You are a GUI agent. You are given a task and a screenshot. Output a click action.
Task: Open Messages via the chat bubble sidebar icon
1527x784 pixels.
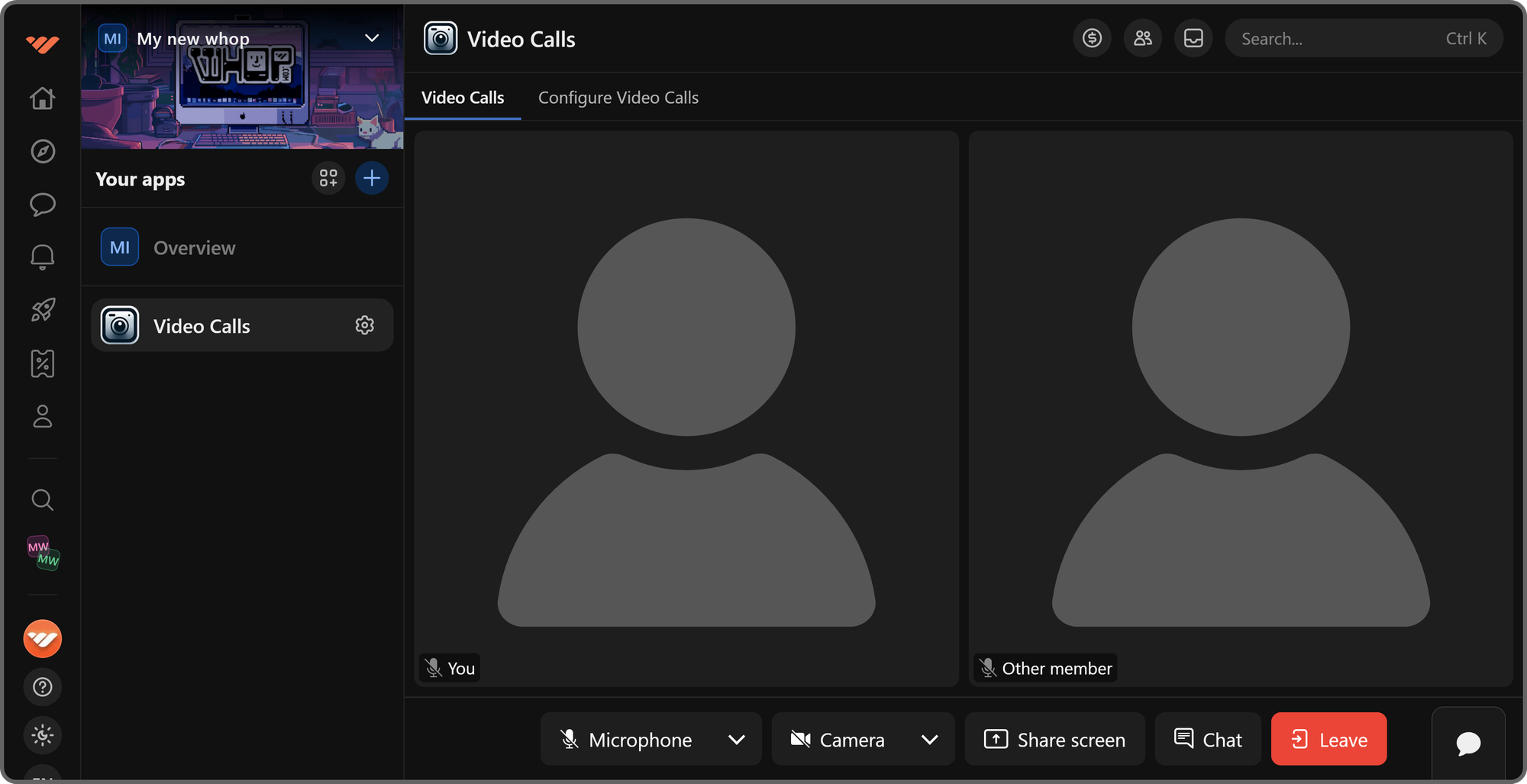click(43, 205)
